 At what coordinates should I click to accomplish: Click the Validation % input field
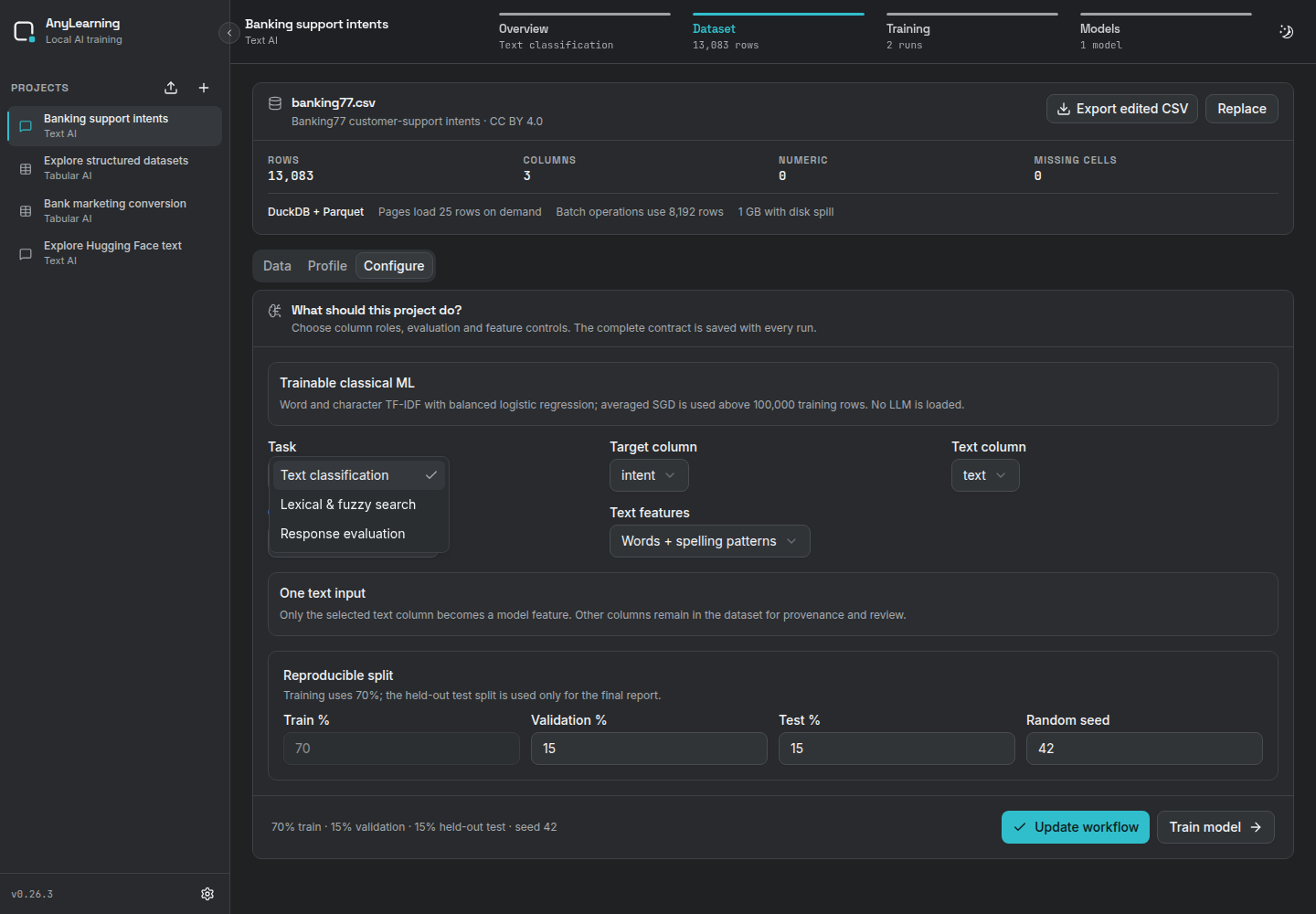tap(649, 749)
